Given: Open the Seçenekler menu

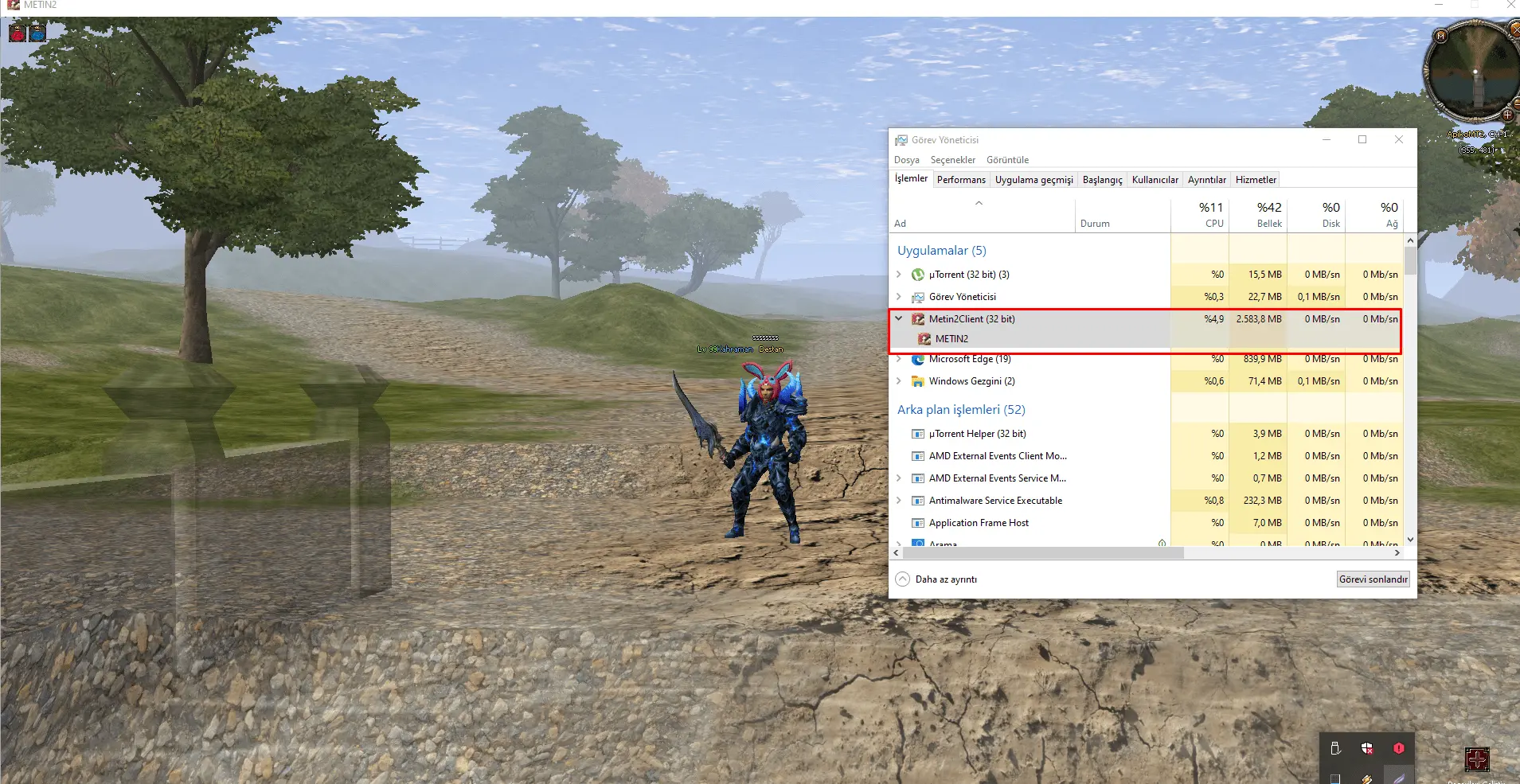Looking at the screenshot, I should click(953, 160).
